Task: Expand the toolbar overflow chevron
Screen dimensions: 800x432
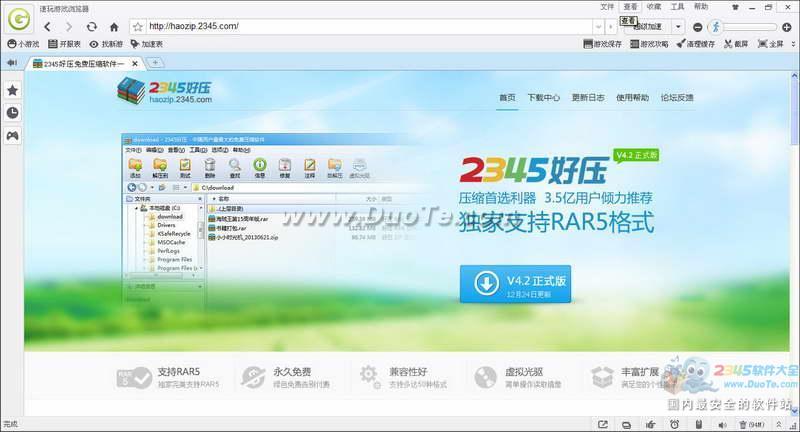Action: 793,44
